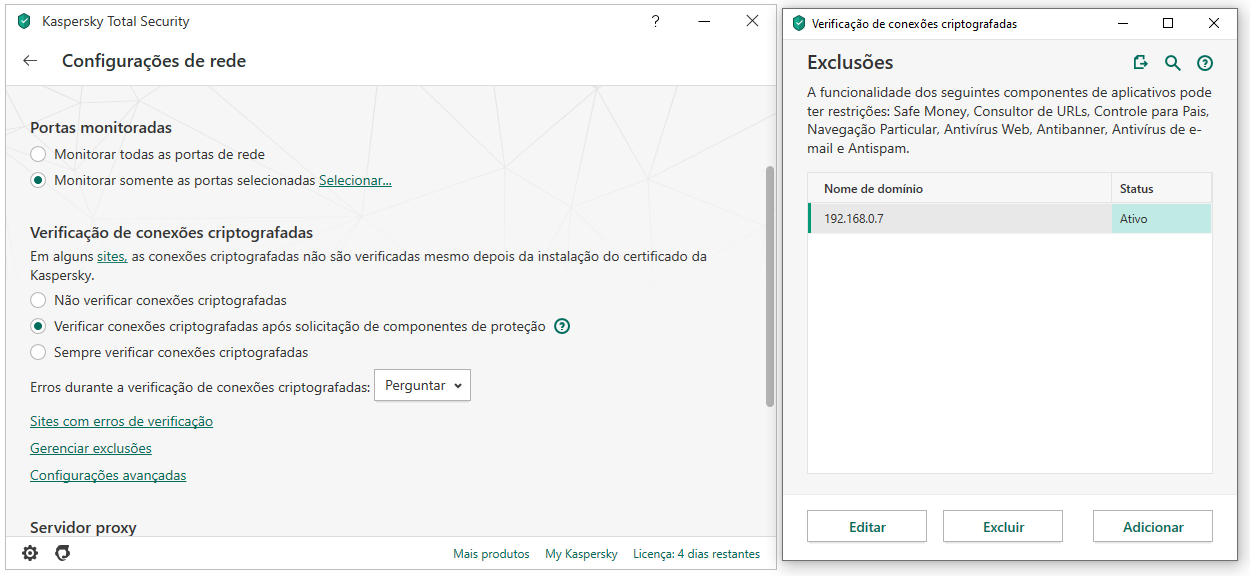Click Licença: 4 dias restantes
This screenshot has height=576, width=1250.
696,554
